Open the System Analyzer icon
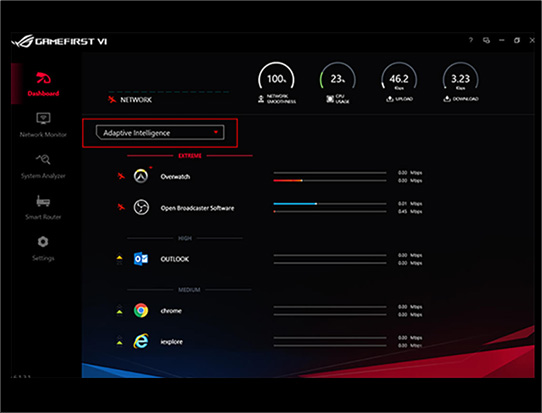This screenshot has height=413, width=542. click(x=43, y=159)
